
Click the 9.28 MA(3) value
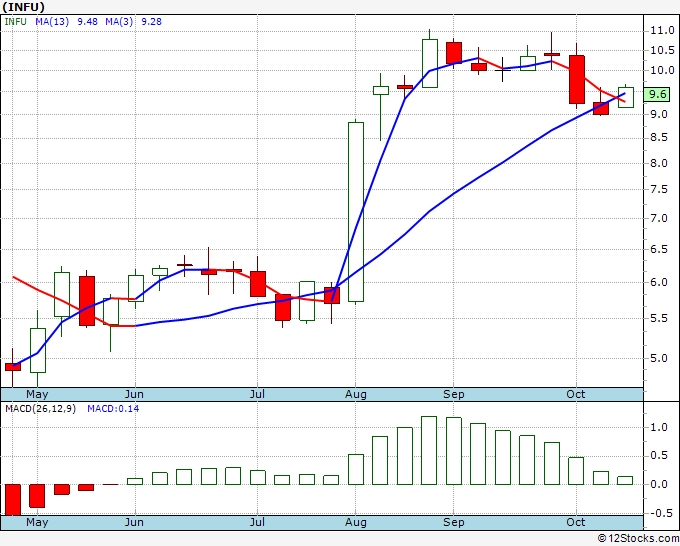tap(151, 22)
